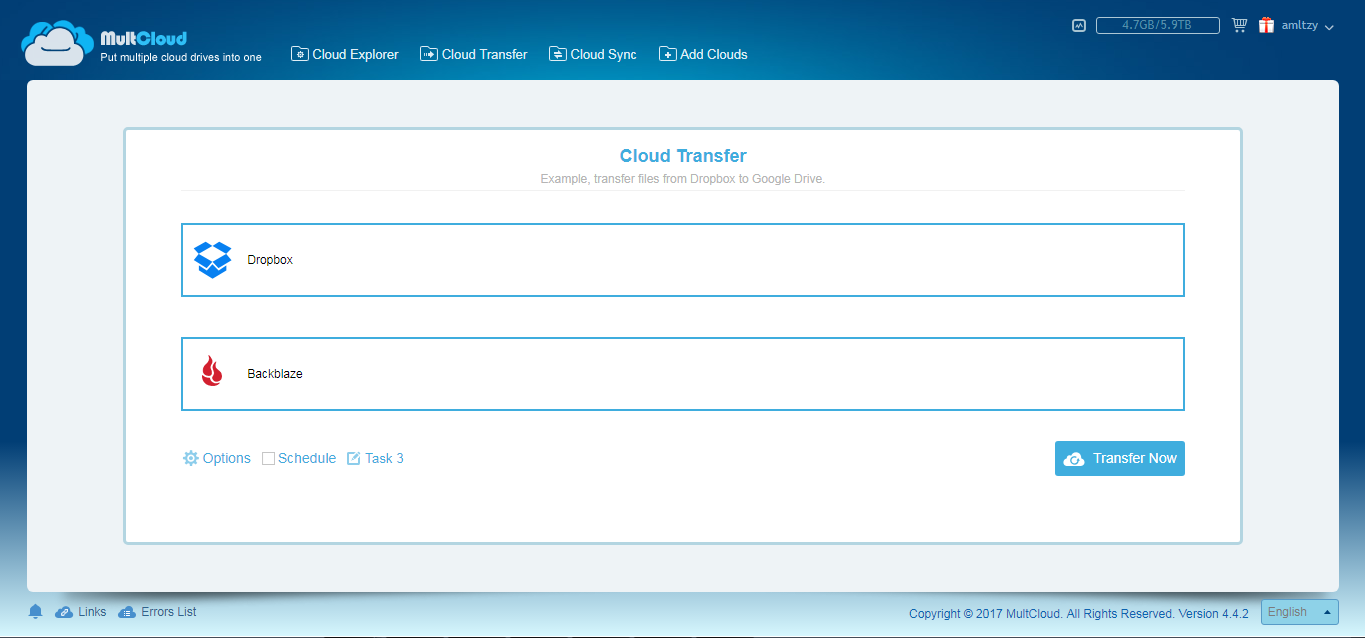Screen dimensions: 1365x638
Task: Open Cloud Explorer from the top navigation
Action: point(345,54)
